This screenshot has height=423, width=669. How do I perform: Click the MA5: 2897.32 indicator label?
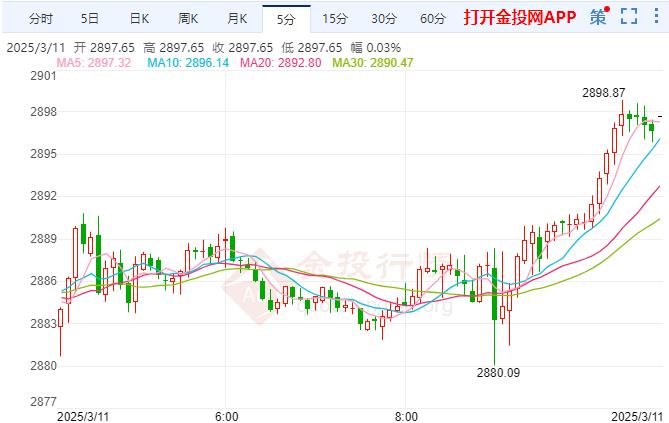[94, 63]
